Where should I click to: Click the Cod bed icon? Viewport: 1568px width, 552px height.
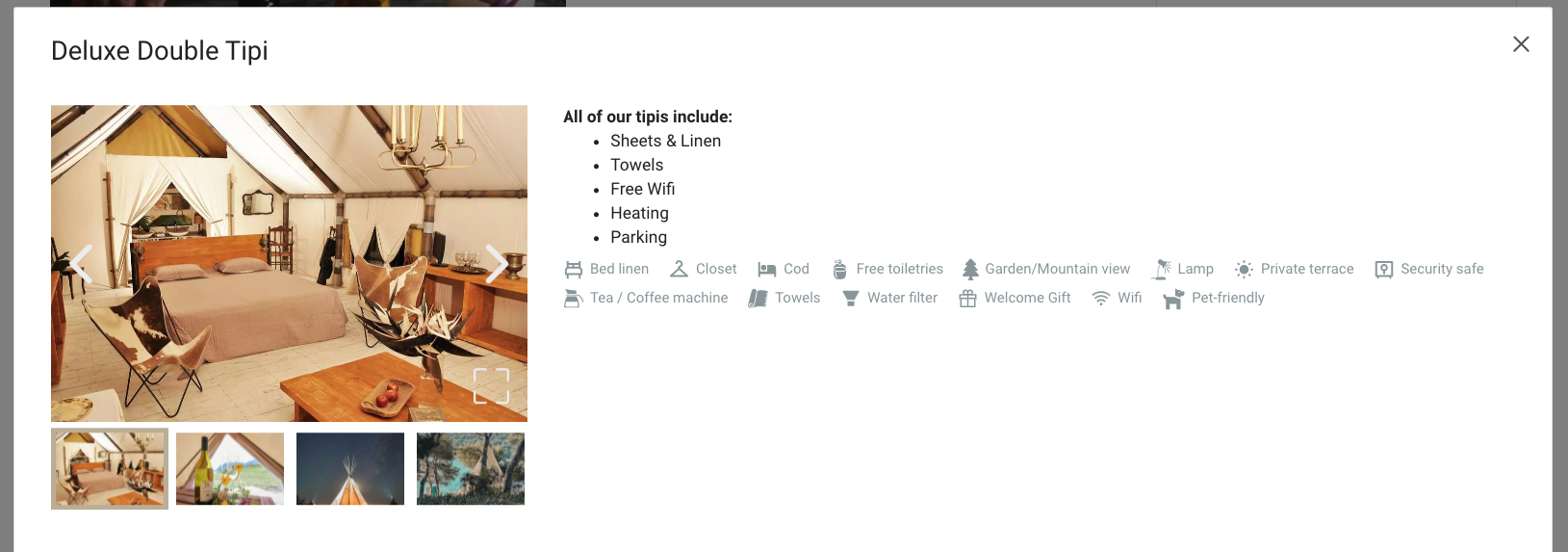[x=767, y=270]
